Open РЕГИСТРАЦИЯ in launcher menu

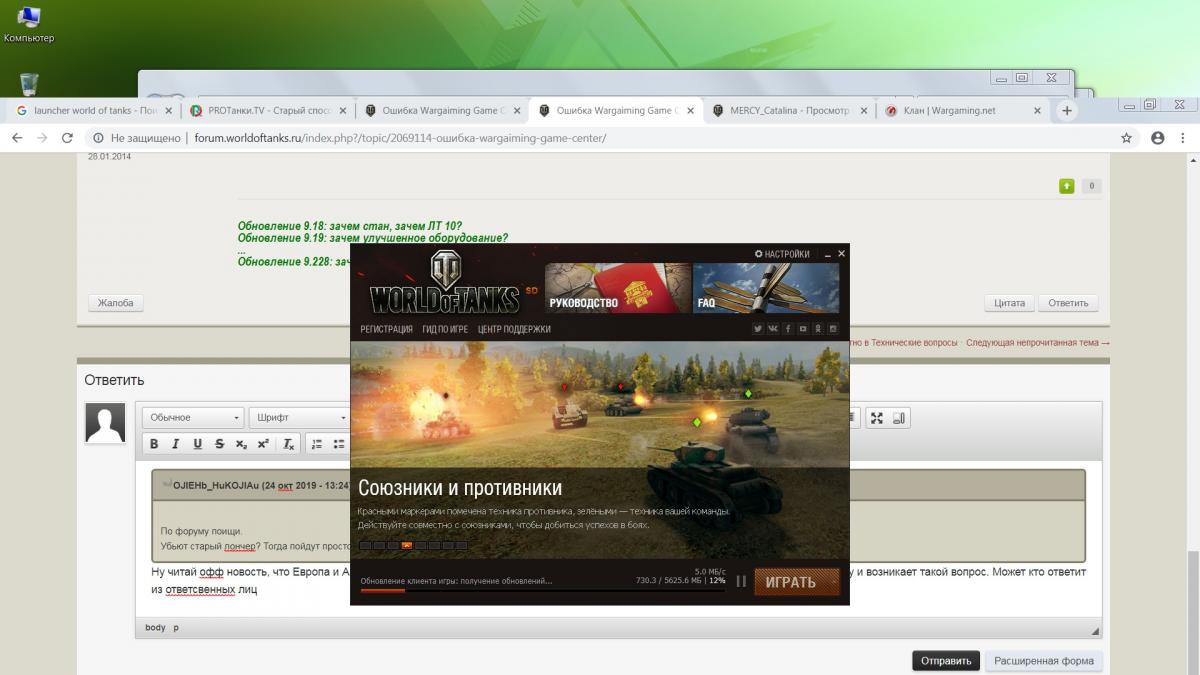[x=386, y=329]
